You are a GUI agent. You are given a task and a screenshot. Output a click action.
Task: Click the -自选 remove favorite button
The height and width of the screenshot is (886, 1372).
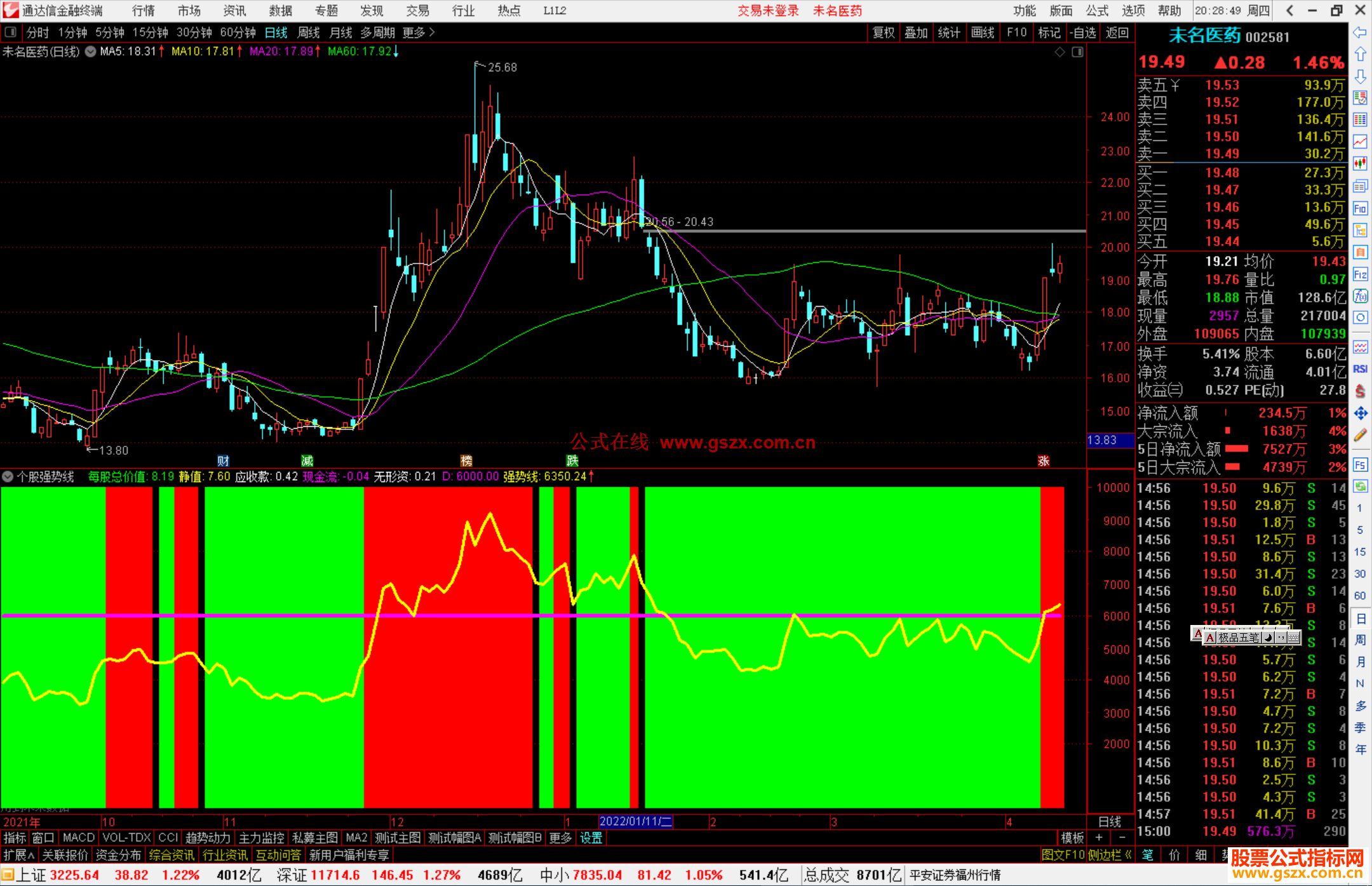pos(1083,32)
